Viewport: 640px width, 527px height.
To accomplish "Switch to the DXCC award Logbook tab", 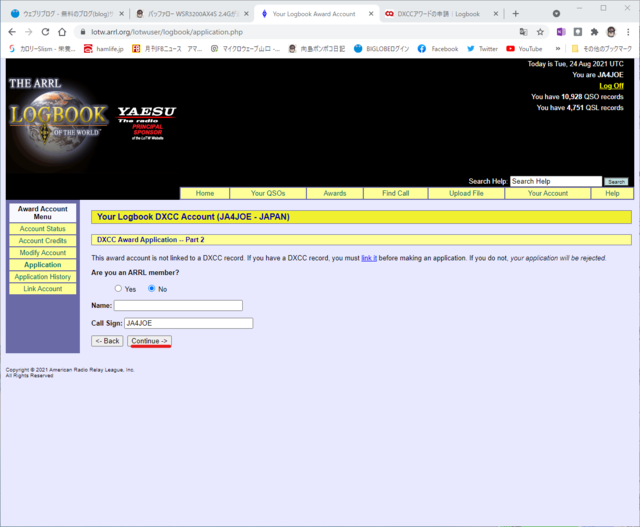I will point(441,14).
